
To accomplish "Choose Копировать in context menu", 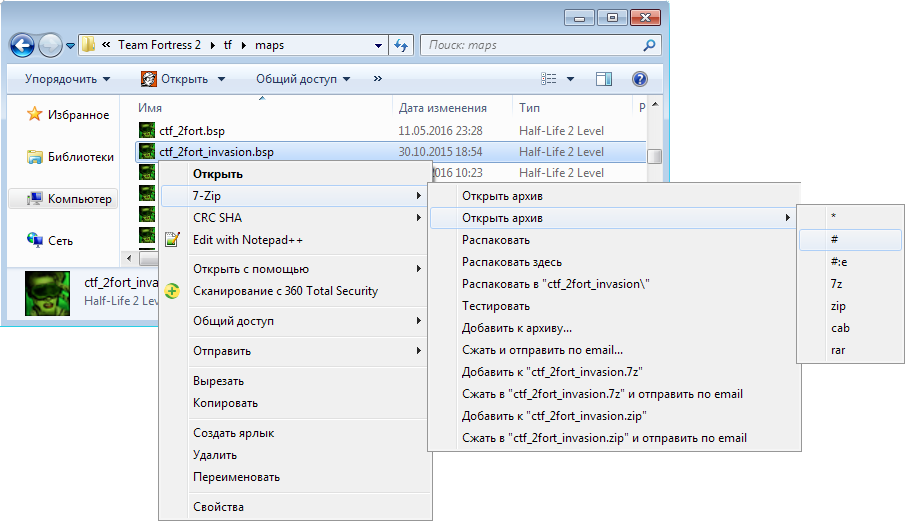I will pos(294,403).
